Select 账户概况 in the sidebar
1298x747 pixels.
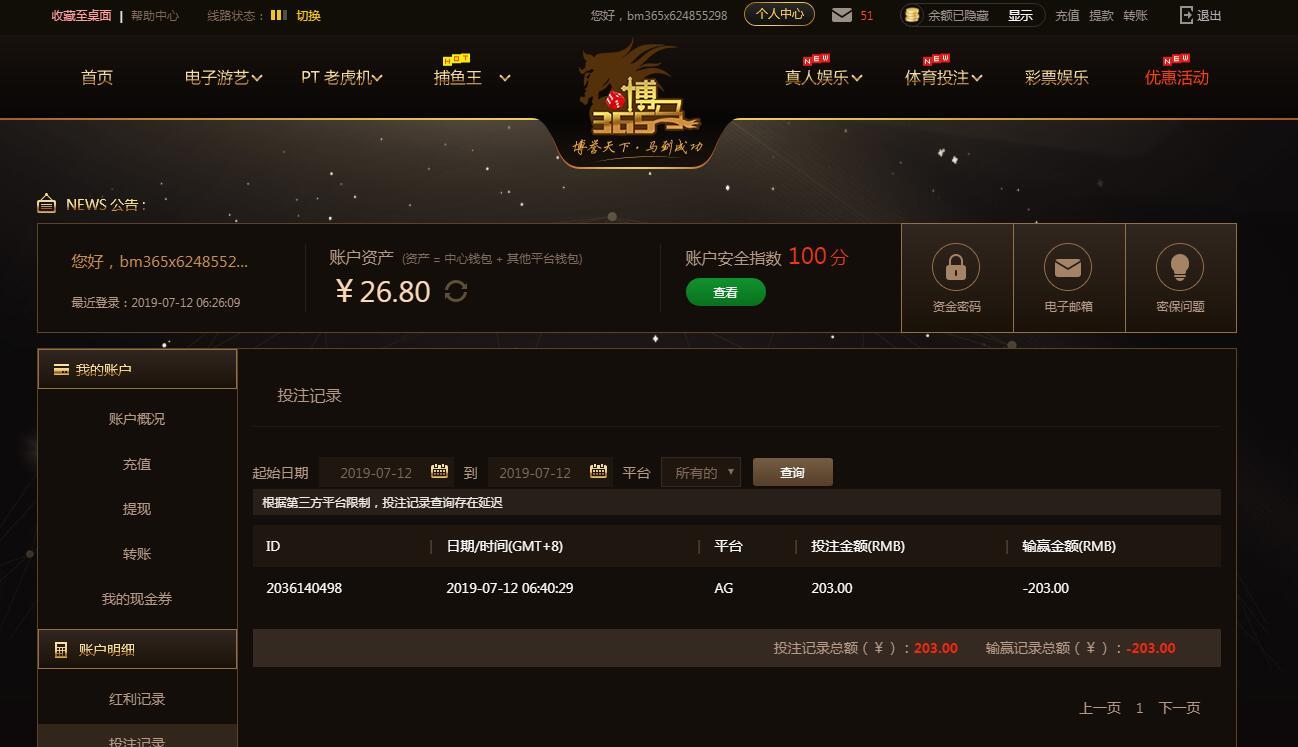137,419
